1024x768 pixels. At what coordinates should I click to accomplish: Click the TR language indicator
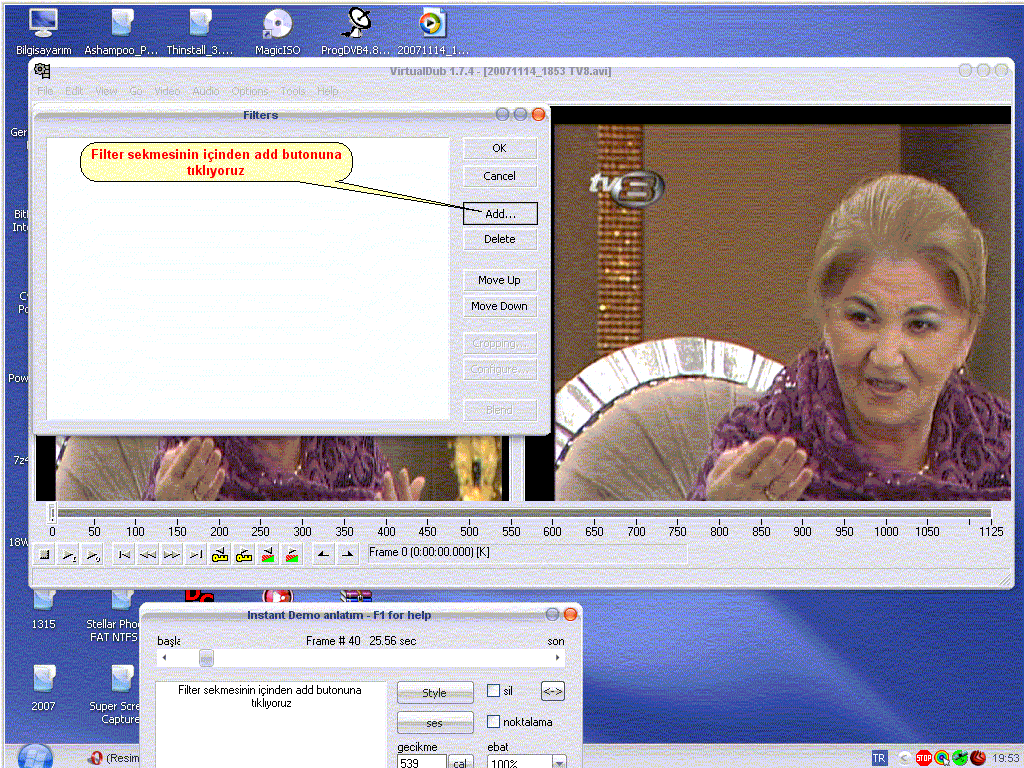point(879,758)
